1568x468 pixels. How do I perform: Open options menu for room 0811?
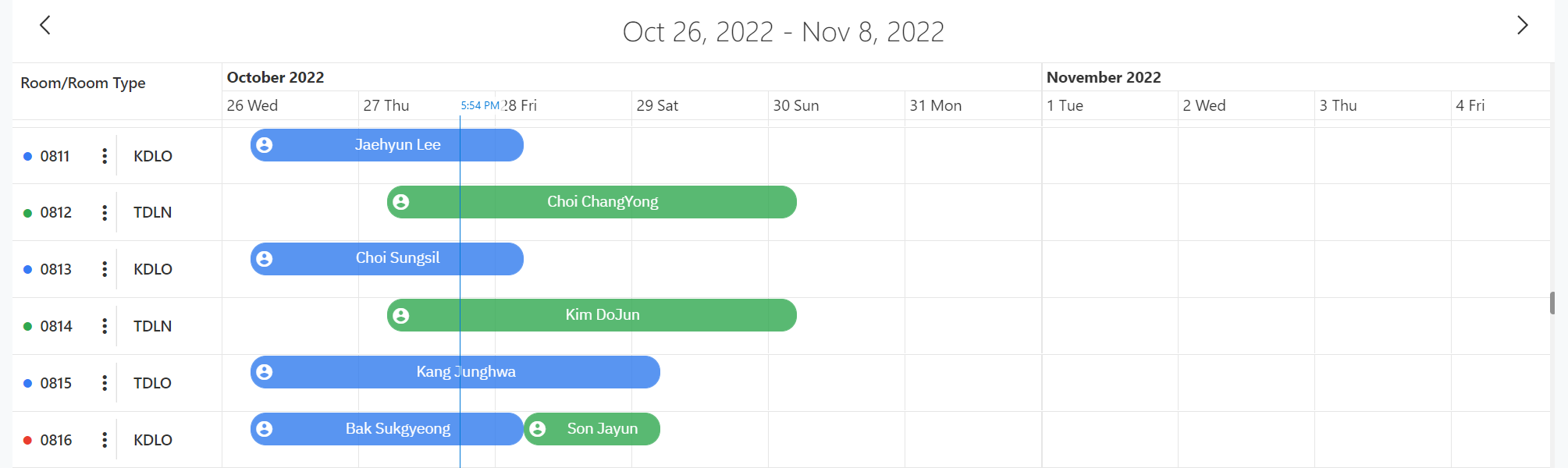tap(105, 156)
